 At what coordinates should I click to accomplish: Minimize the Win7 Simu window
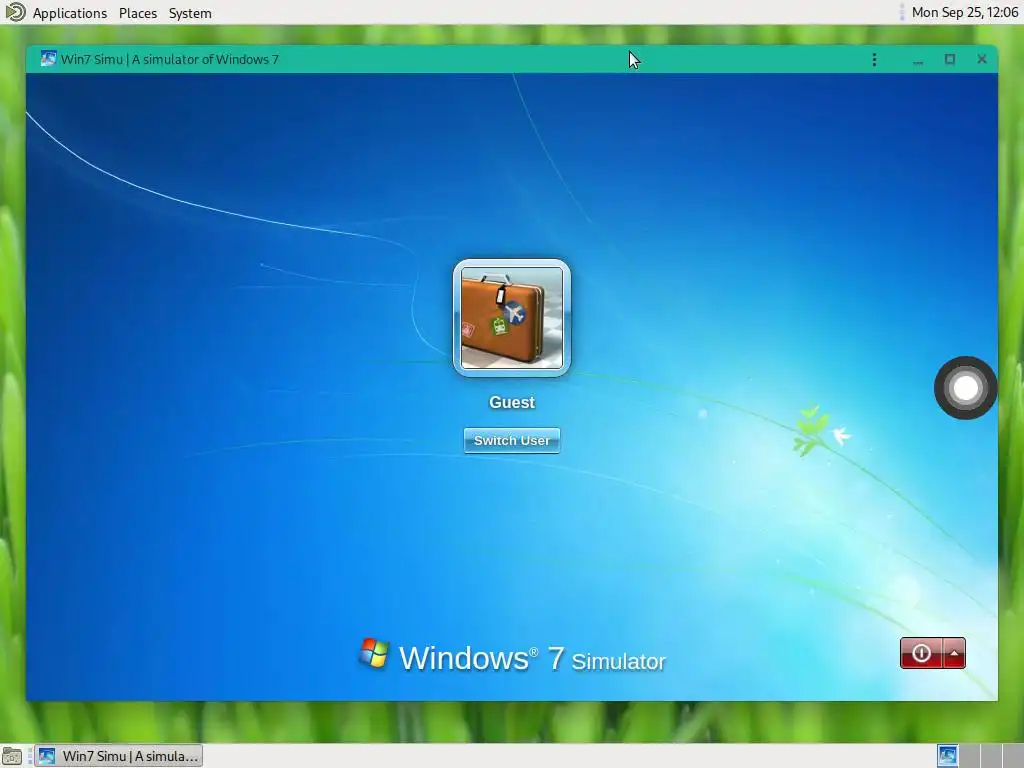point(918,59)
